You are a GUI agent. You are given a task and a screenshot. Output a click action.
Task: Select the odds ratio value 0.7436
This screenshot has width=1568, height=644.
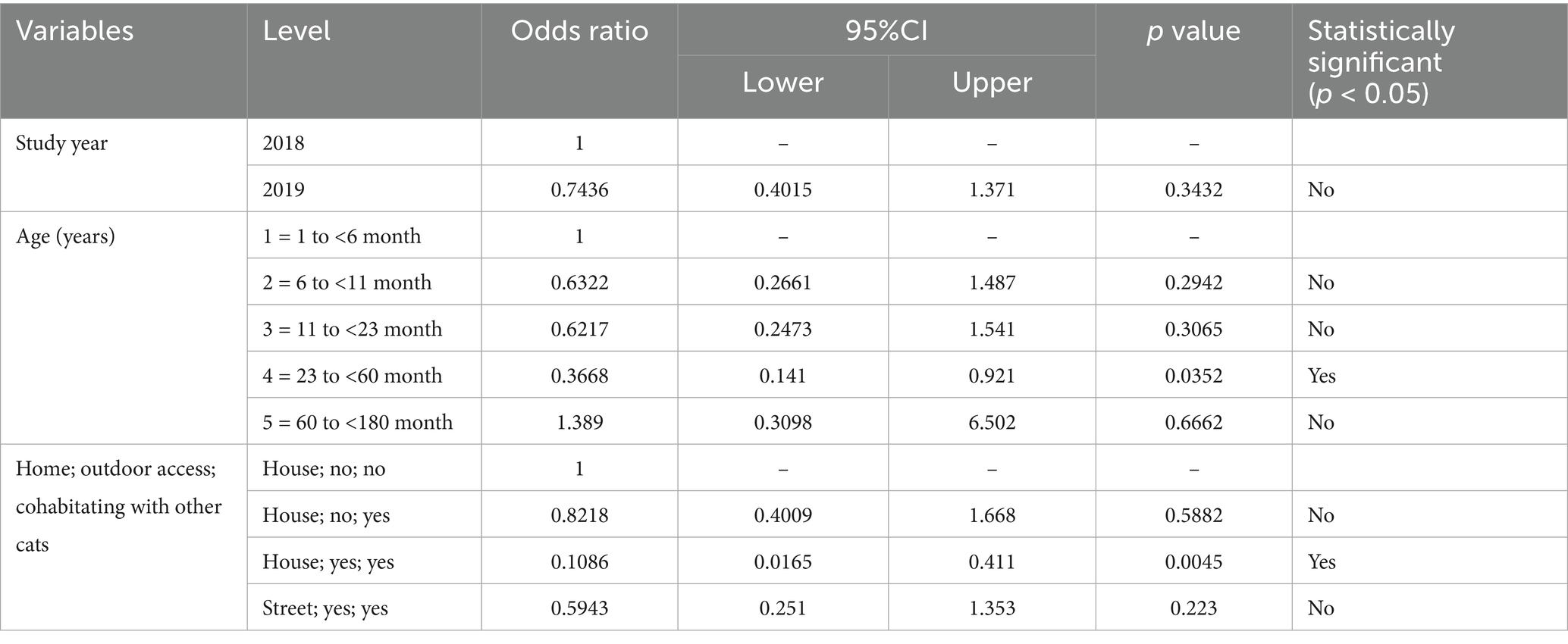579,189
